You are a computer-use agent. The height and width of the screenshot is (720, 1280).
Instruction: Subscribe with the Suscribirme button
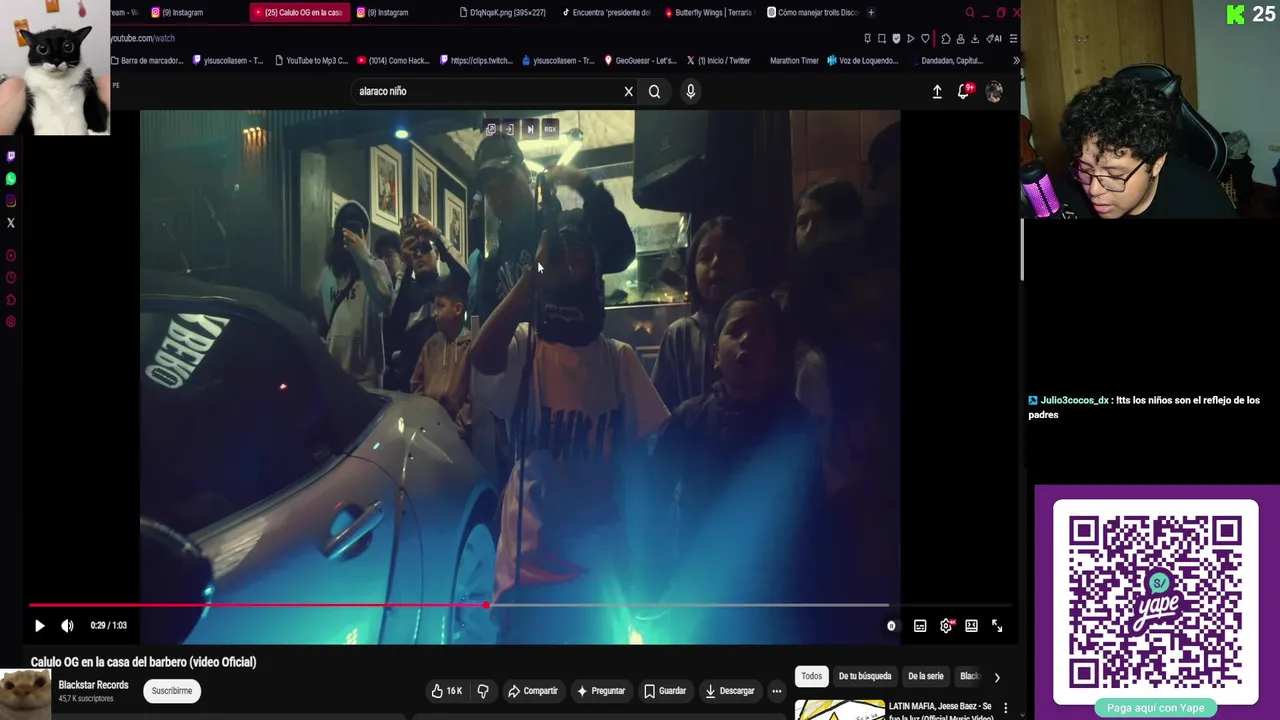point(172,691)
